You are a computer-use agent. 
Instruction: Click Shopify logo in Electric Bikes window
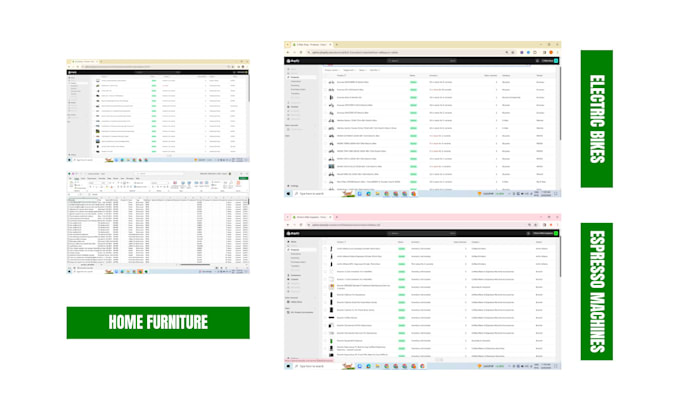293,61
